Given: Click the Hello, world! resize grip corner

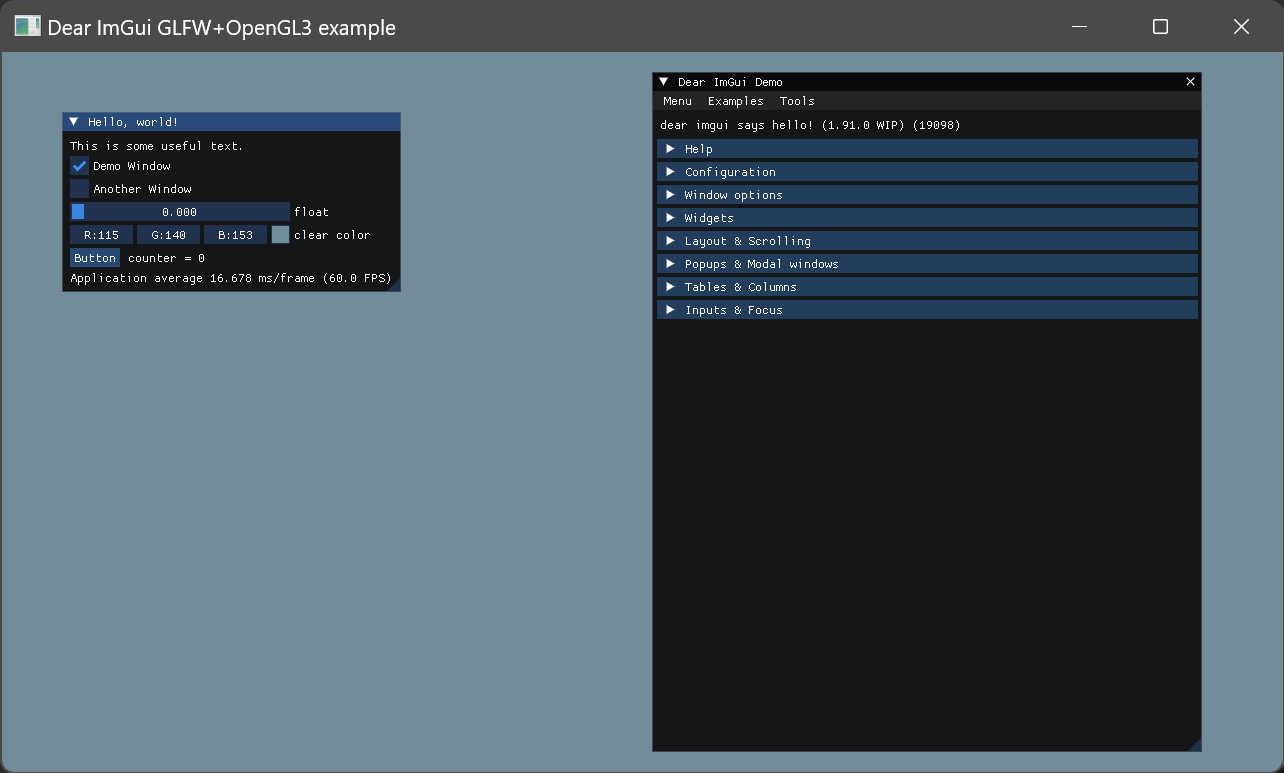Looking at the screenshot, I should click(x=394, y=286).
